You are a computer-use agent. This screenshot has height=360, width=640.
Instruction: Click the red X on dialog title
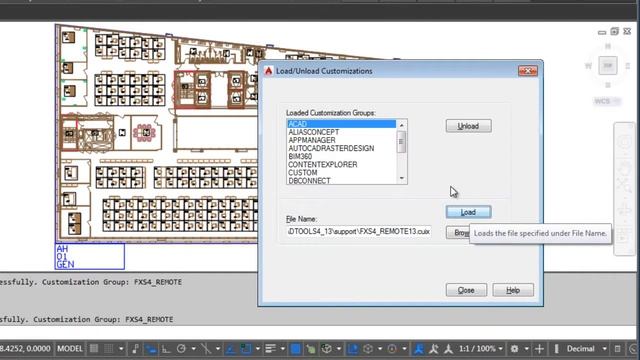coord(528,71)
